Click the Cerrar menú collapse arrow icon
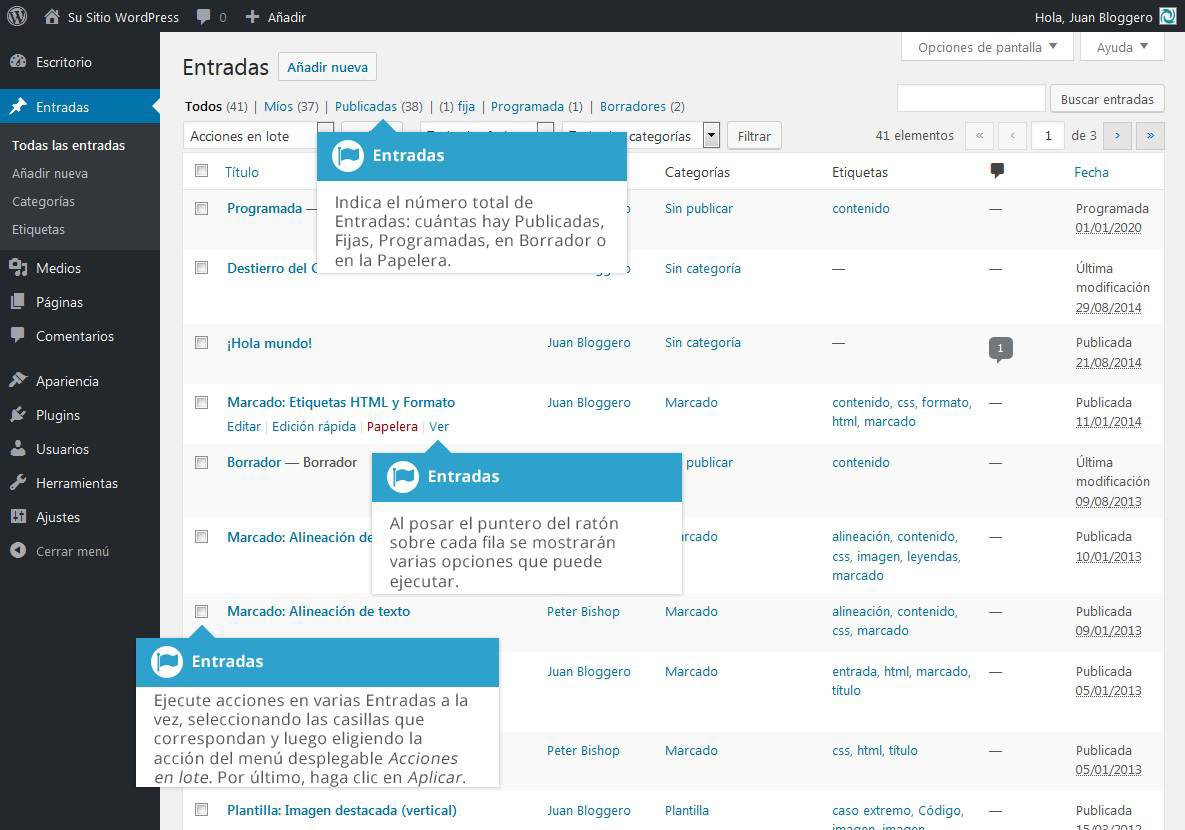The width and height of the screenshot is (1185, 830). 18,550
